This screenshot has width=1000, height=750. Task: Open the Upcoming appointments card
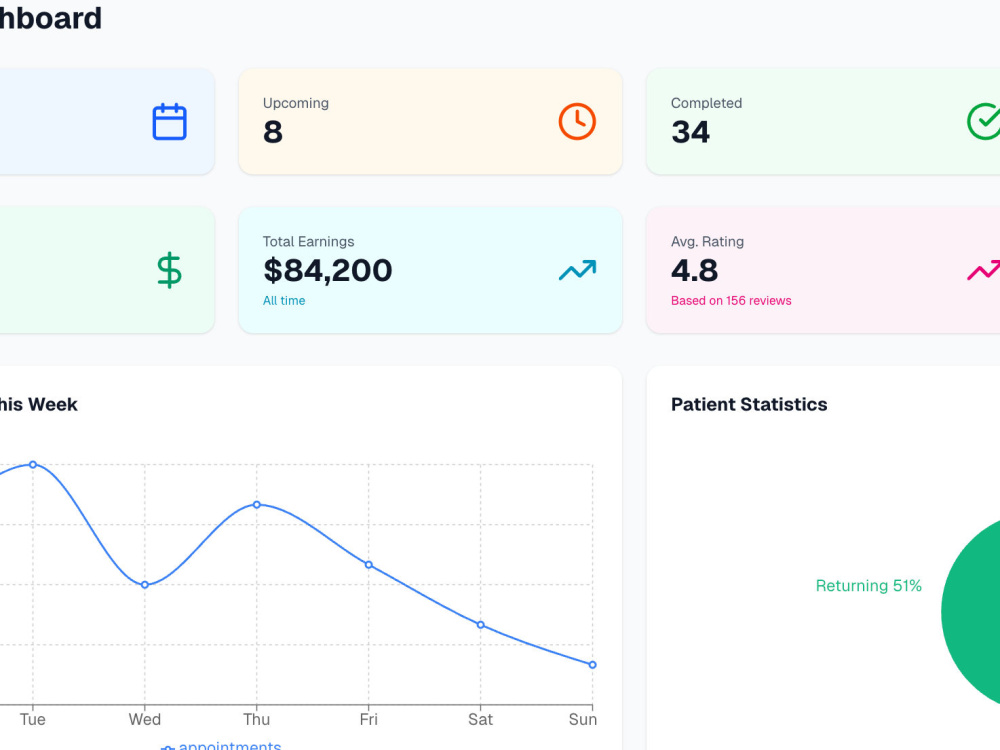point(430,121)
